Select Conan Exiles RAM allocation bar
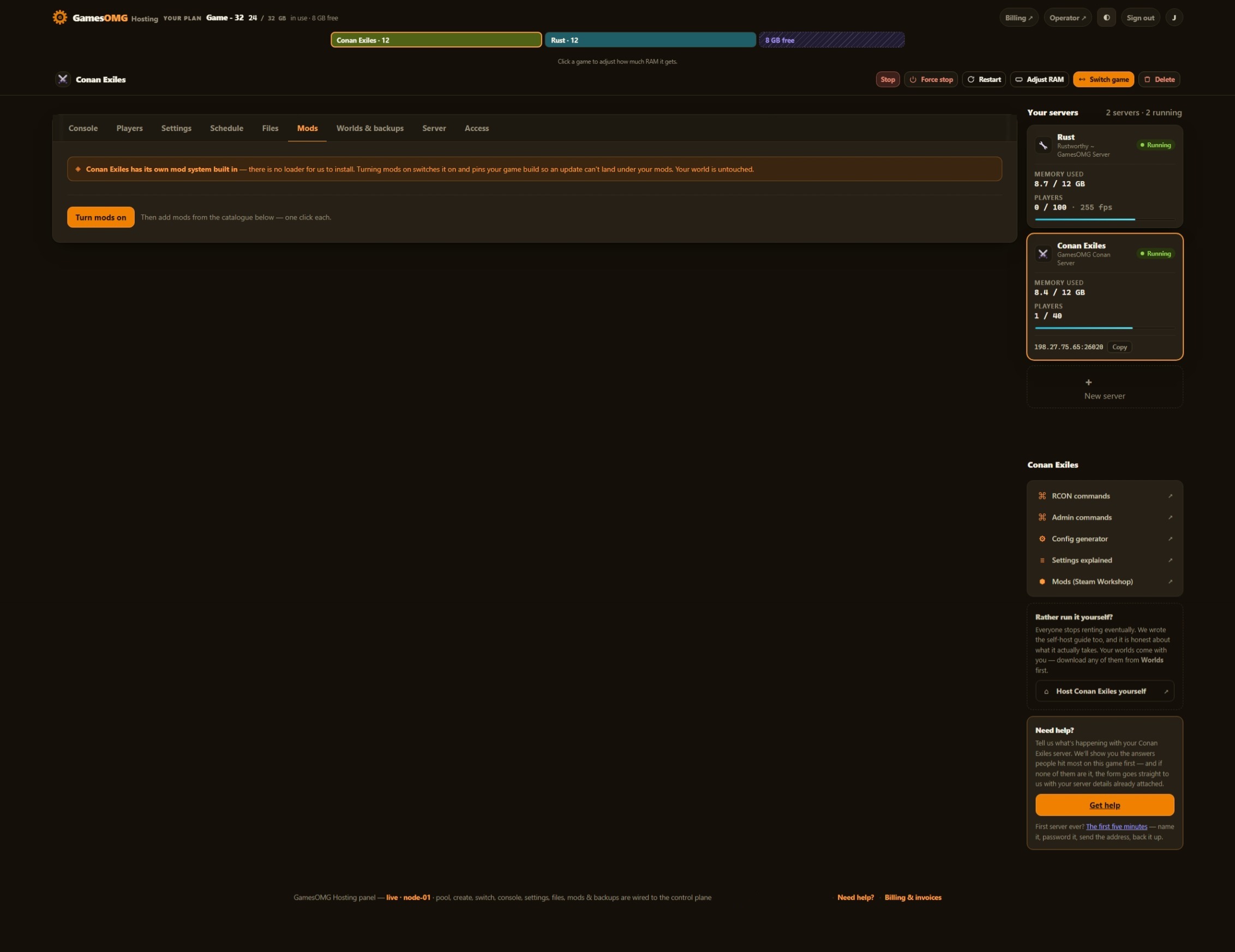Screen dimensions: 1235x952 [x=436, y=40]
